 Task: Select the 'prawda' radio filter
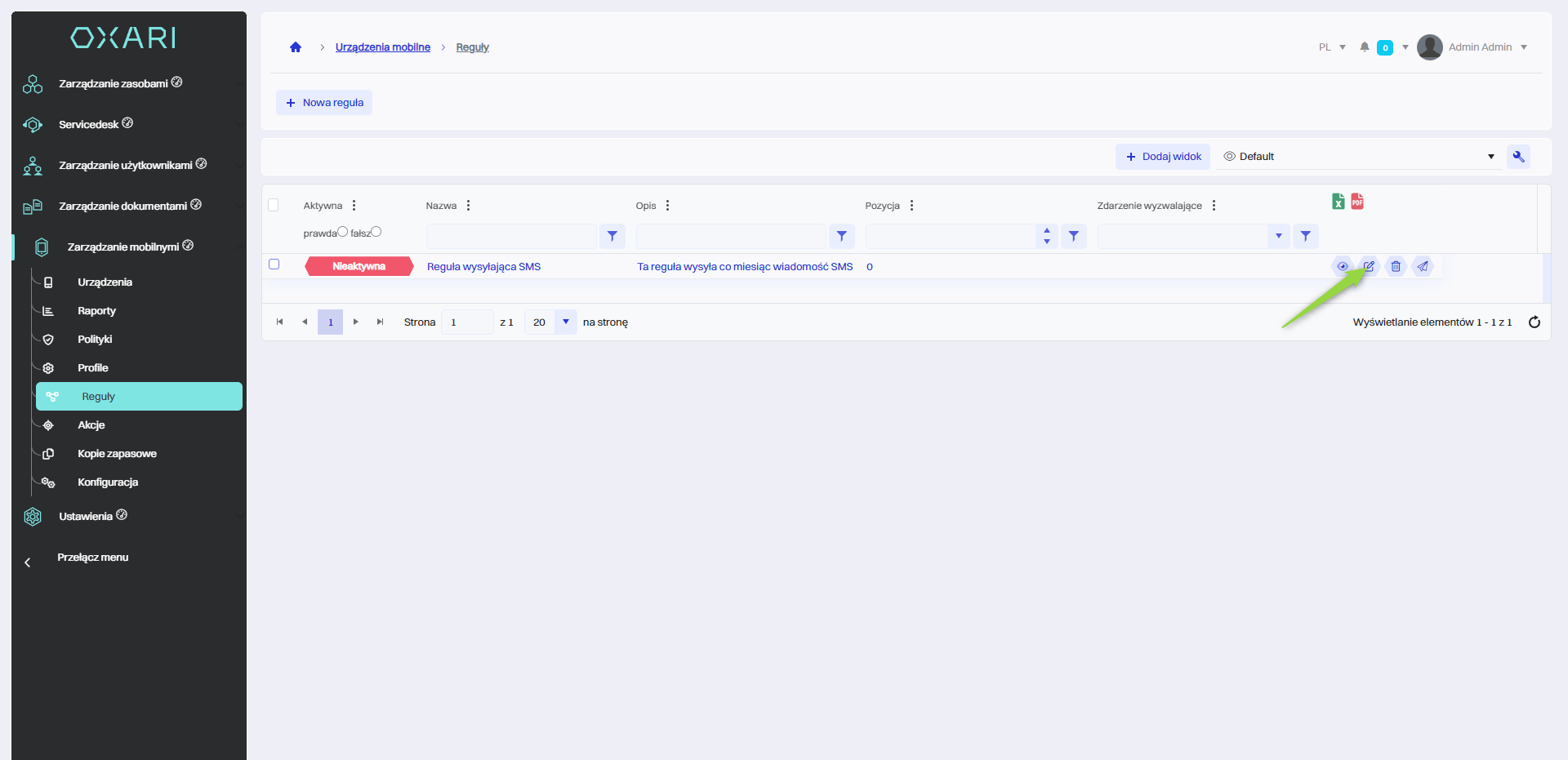click(343, 232)
